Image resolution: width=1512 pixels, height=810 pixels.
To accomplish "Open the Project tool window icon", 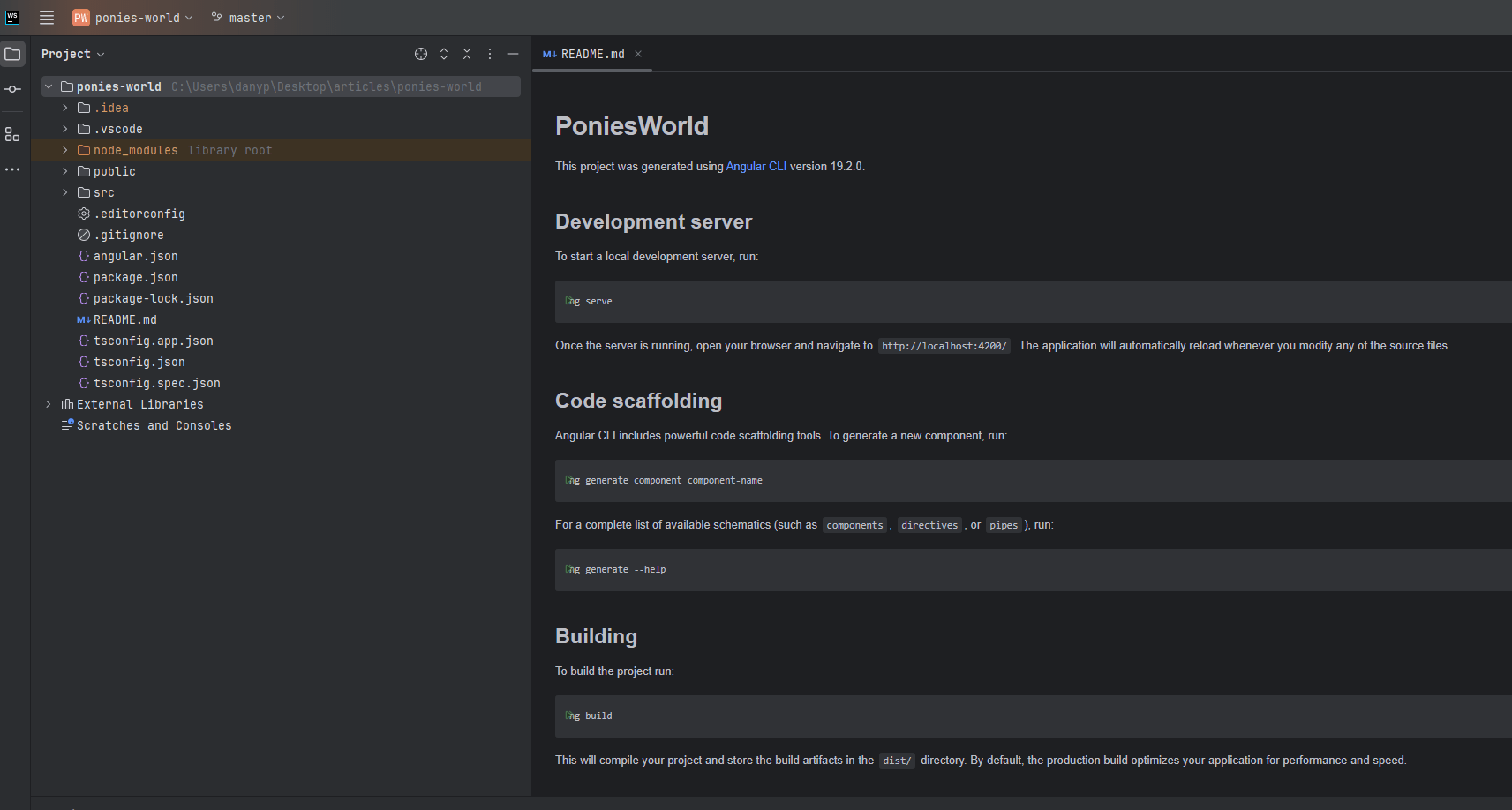I will [x=12, y=54].
